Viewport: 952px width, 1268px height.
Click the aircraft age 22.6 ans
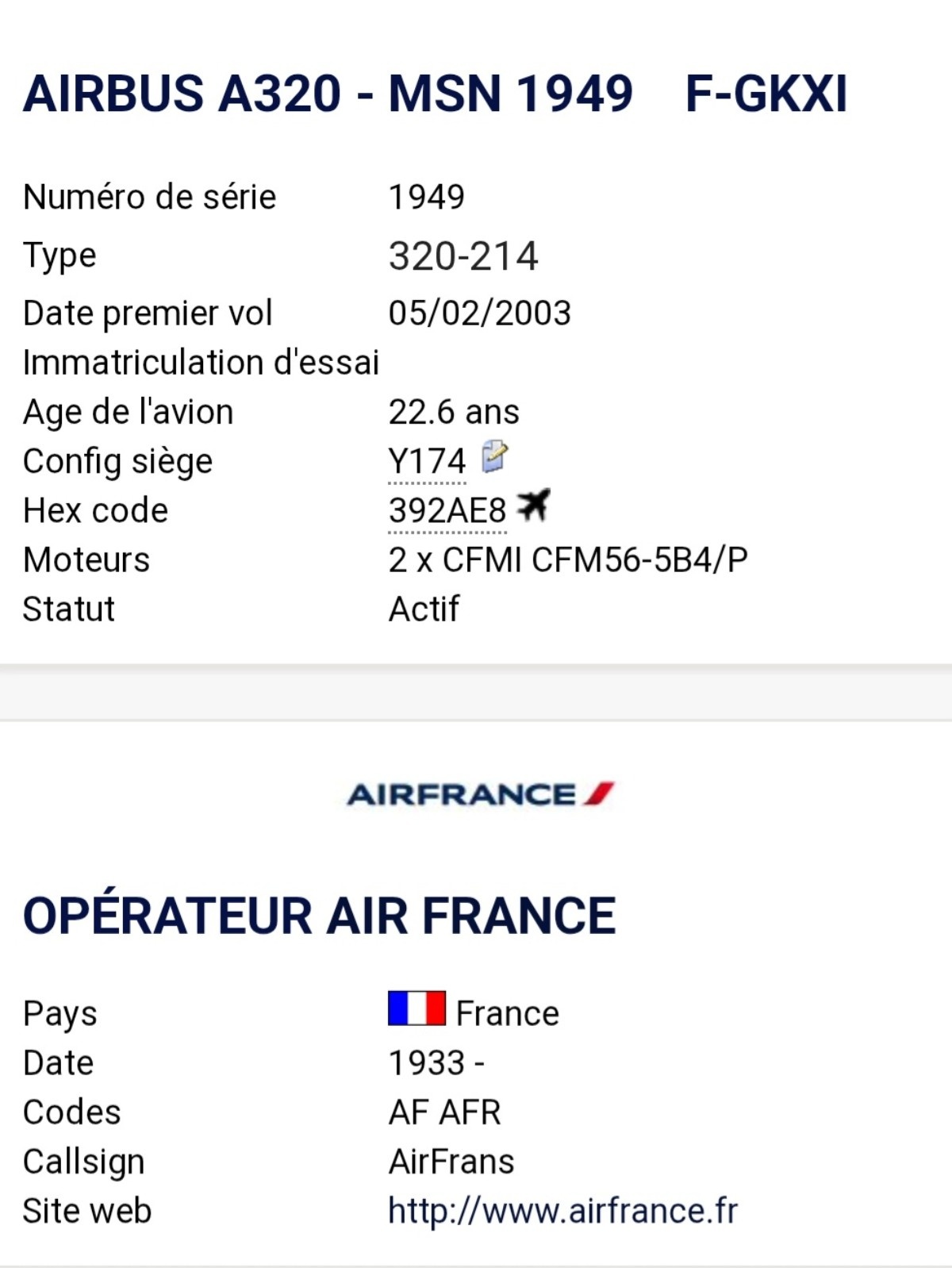coord(454,413)
